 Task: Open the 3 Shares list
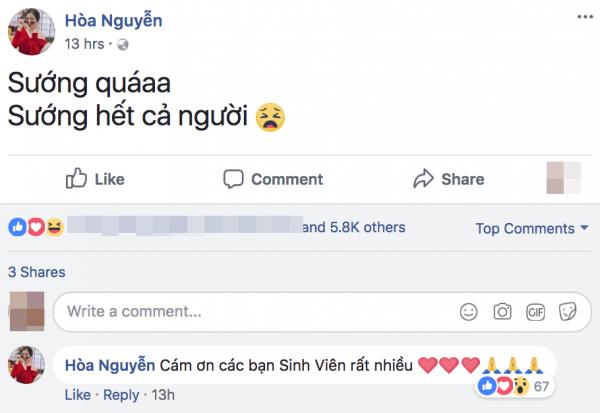37,272
